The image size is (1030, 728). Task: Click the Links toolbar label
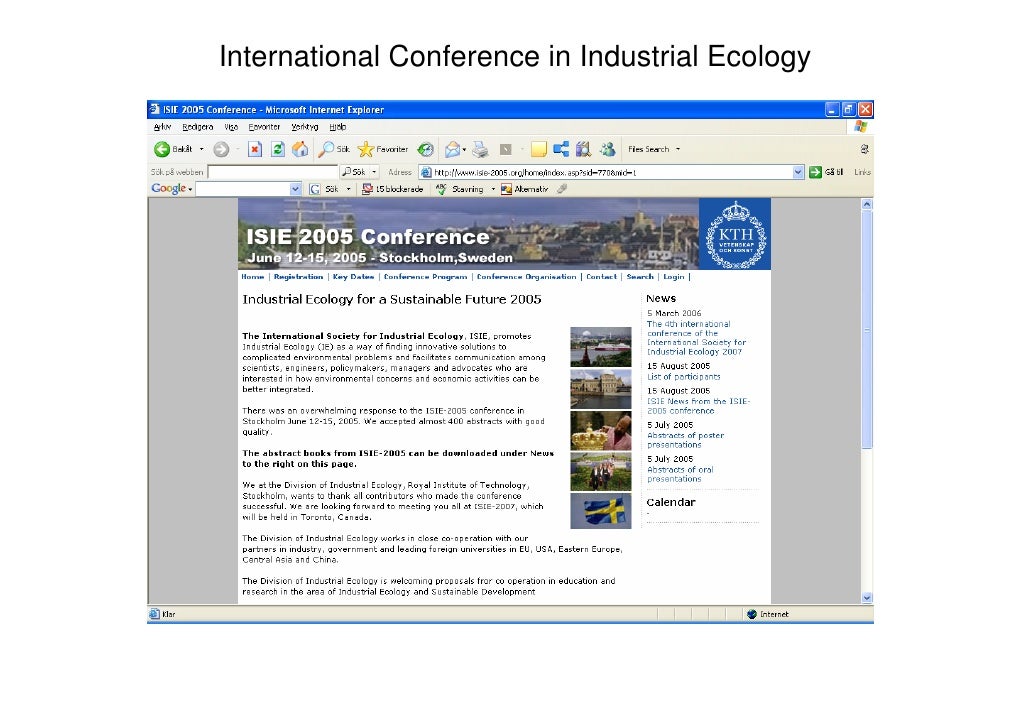(x=862, y=172)
